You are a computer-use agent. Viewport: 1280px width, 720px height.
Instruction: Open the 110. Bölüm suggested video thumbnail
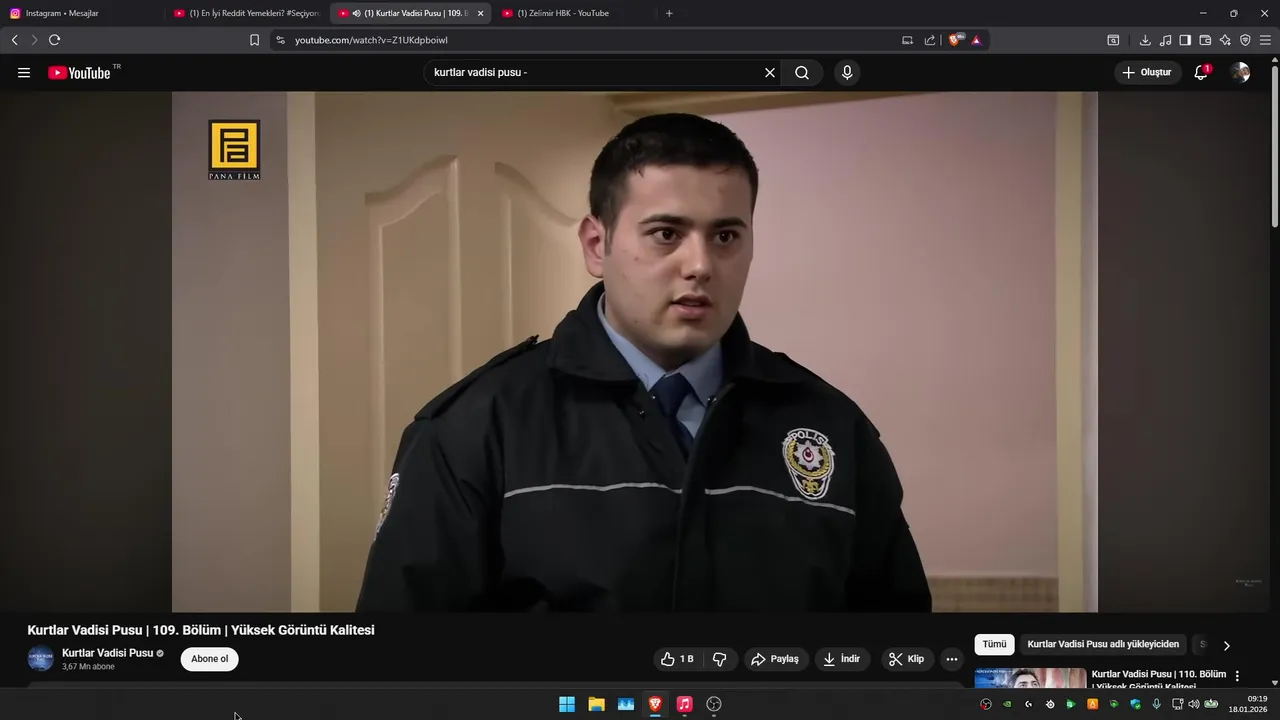point(1030,678)
